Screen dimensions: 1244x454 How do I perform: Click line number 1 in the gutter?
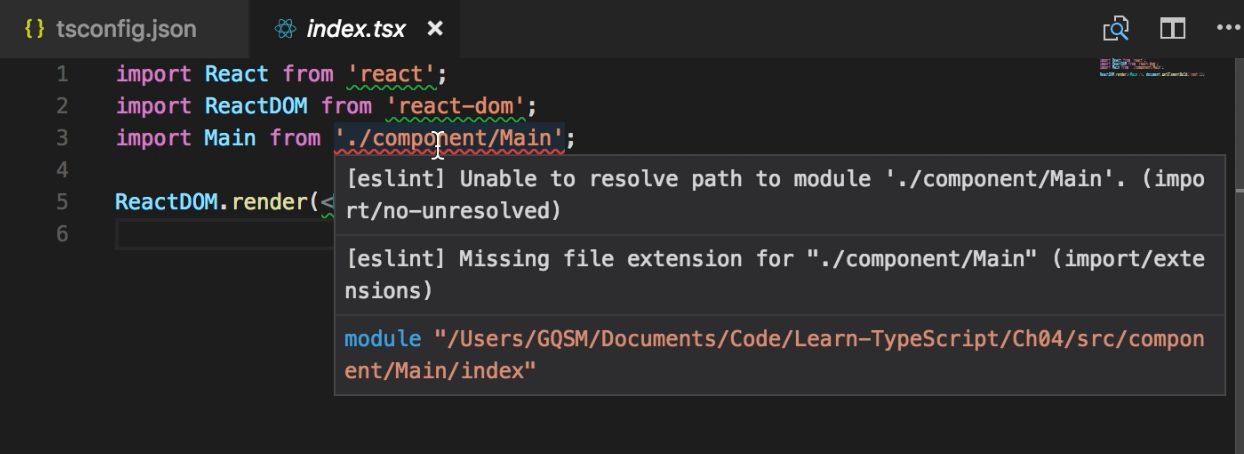point(63,74)
